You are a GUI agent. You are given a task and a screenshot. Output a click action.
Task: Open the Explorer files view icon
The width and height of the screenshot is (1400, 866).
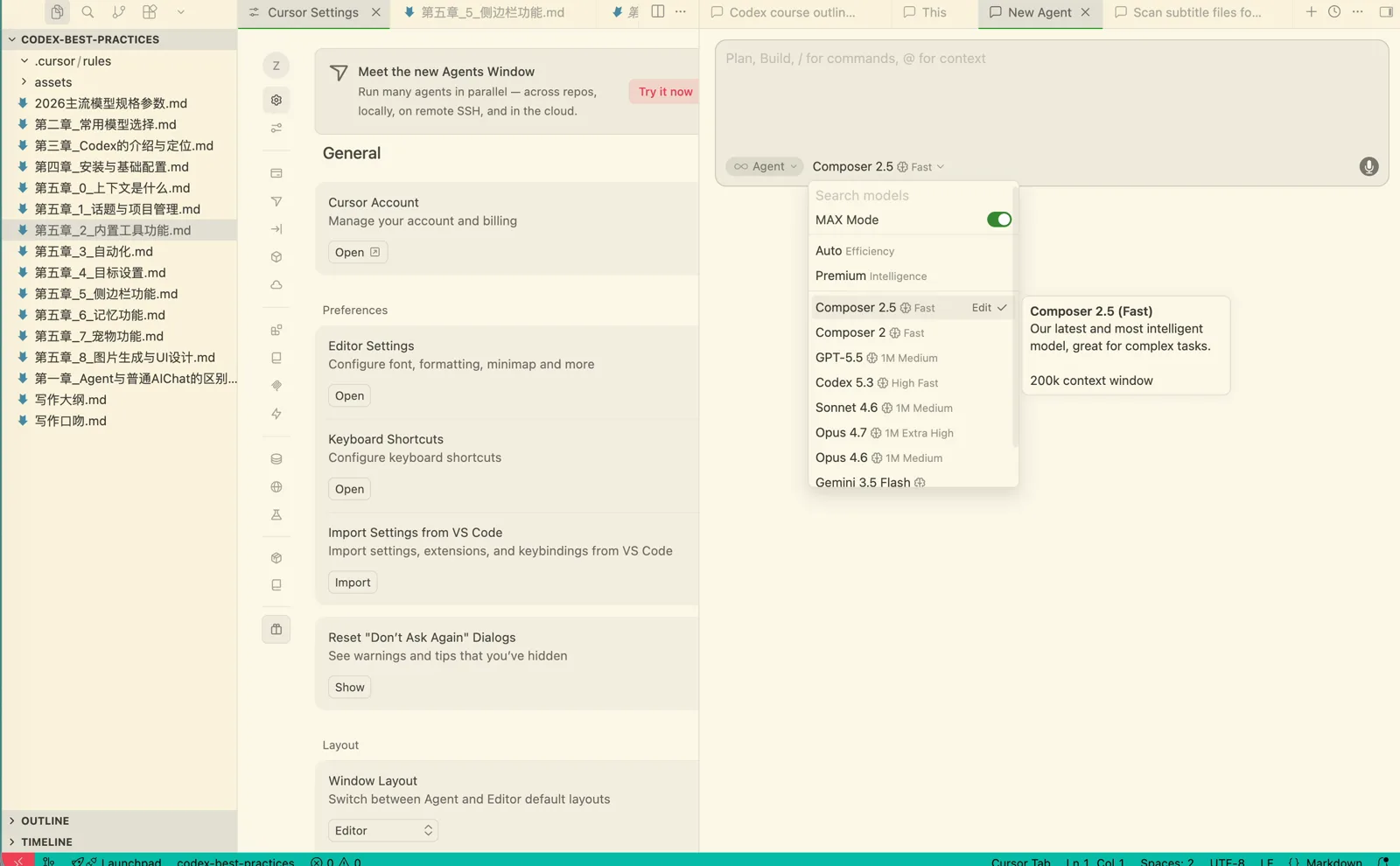coord(57,12)
